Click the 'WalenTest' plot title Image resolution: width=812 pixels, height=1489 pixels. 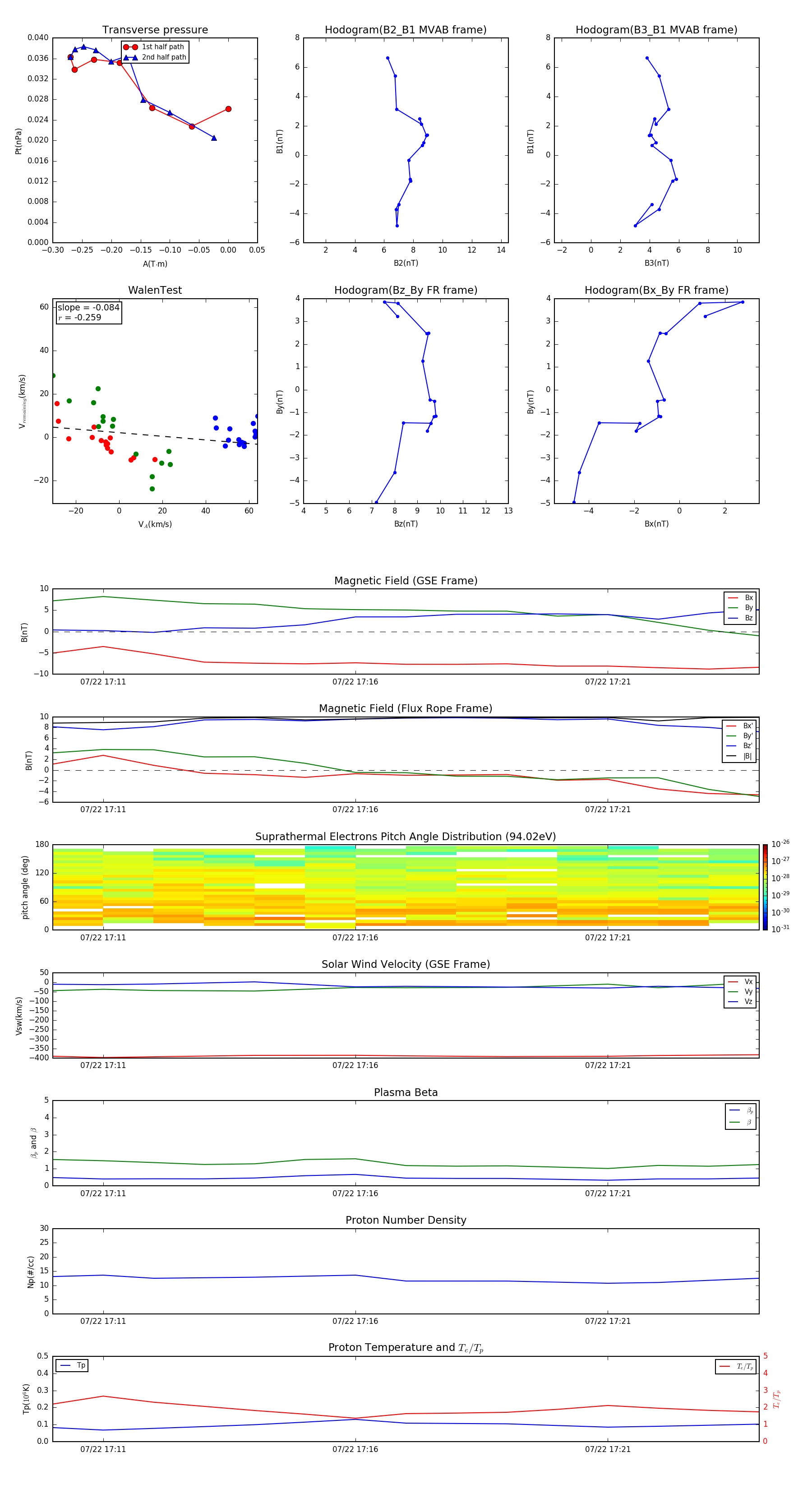coord(155,290)
